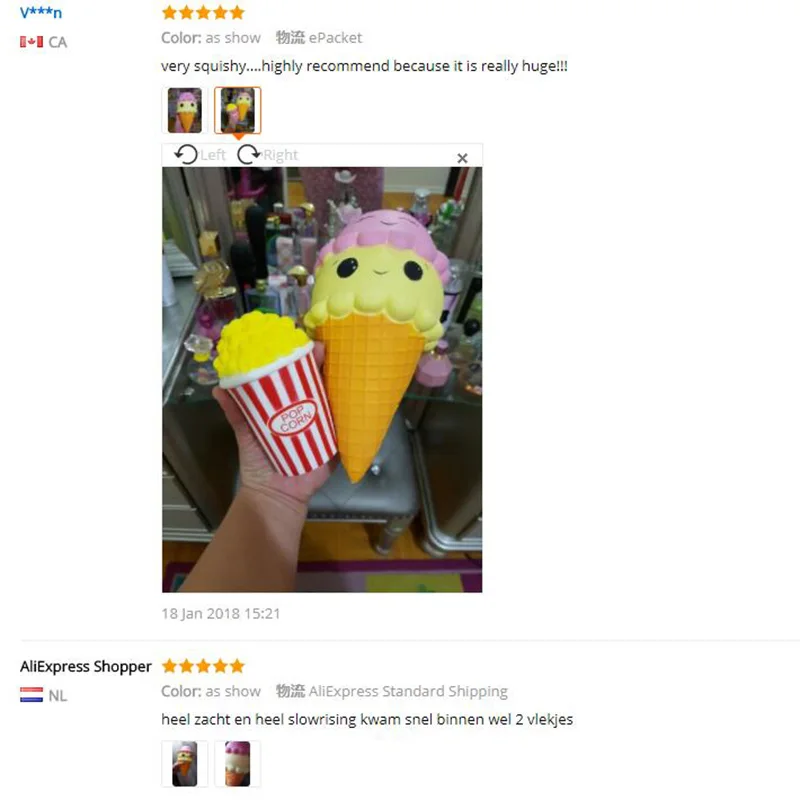The width and height of the screenshot is (800, 800).
Task: Click the Netherlands flag icon
Action: [31, 695]
